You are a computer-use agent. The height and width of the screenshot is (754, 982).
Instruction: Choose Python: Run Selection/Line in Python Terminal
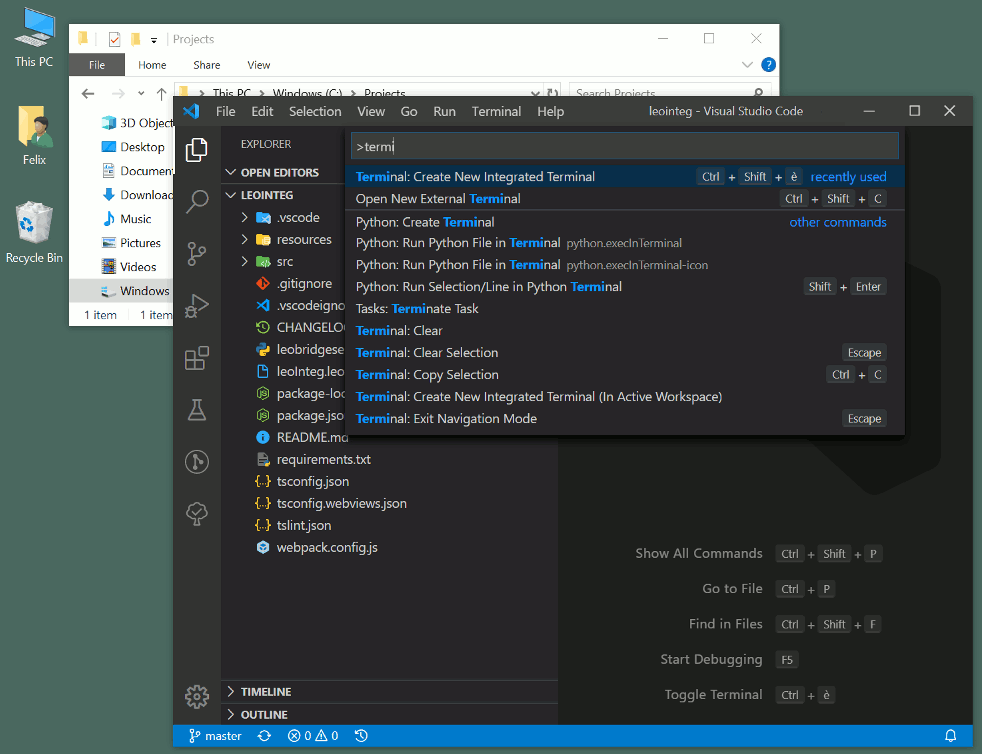[624, 287]
